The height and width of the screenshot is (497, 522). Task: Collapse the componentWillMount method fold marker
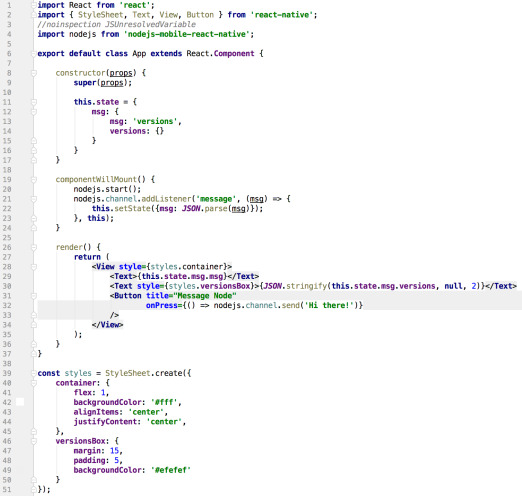pos(34,180)
